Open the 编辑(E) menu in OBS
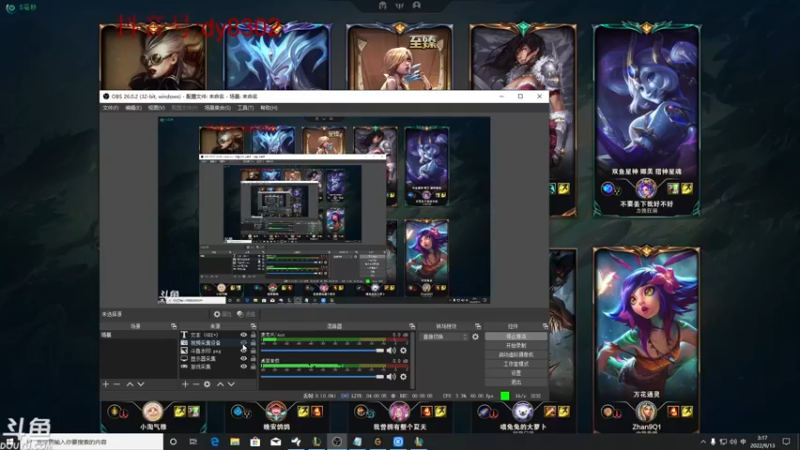800x450 pixels. click(x=133, y=108)
